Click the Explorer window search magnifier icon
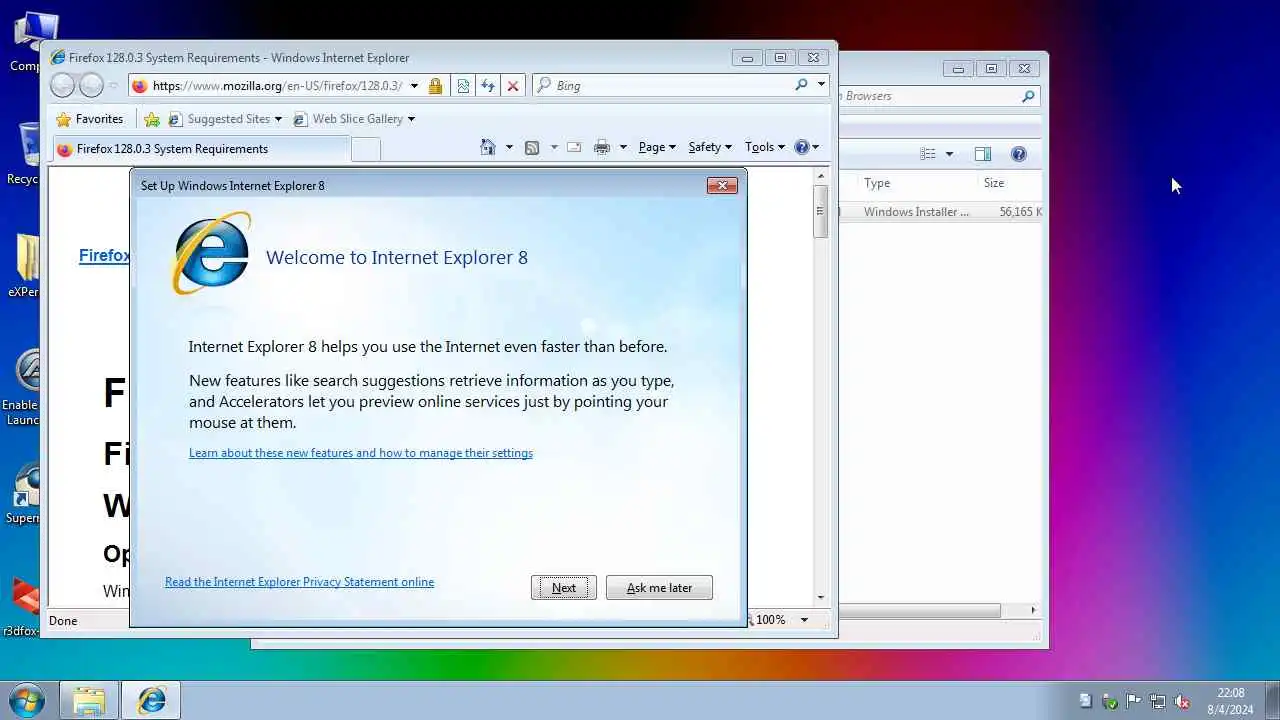Image resolution: width=1280 pixels, height=720 pixels. (1028, 96)
